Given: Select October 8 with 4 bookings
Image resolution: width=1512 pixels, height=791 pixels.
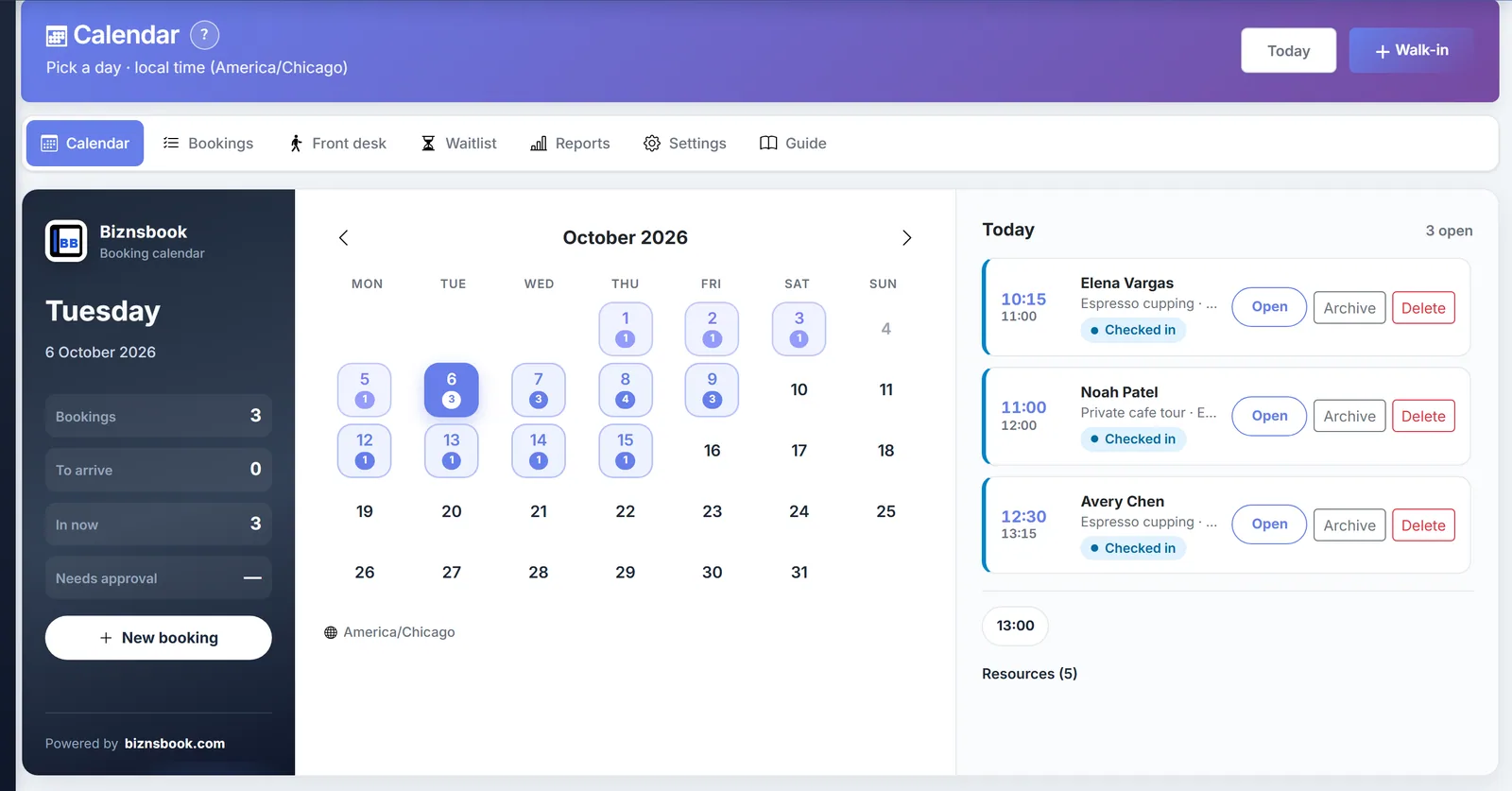Looking at the screenshot, I should [626, 389].
